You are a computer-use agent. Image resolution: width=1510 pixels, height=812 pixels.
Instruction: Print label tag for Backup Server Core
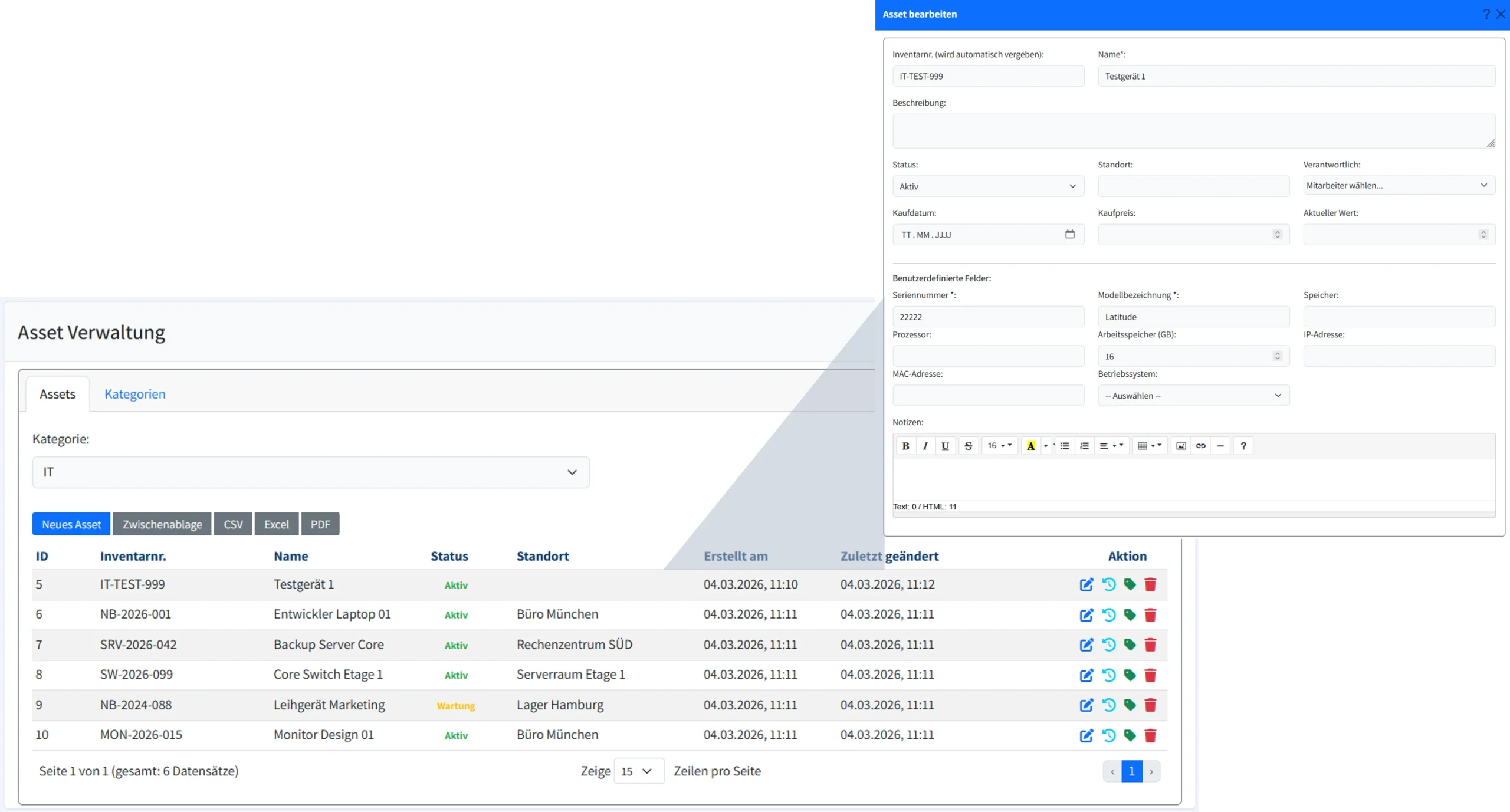point(1130,645)
